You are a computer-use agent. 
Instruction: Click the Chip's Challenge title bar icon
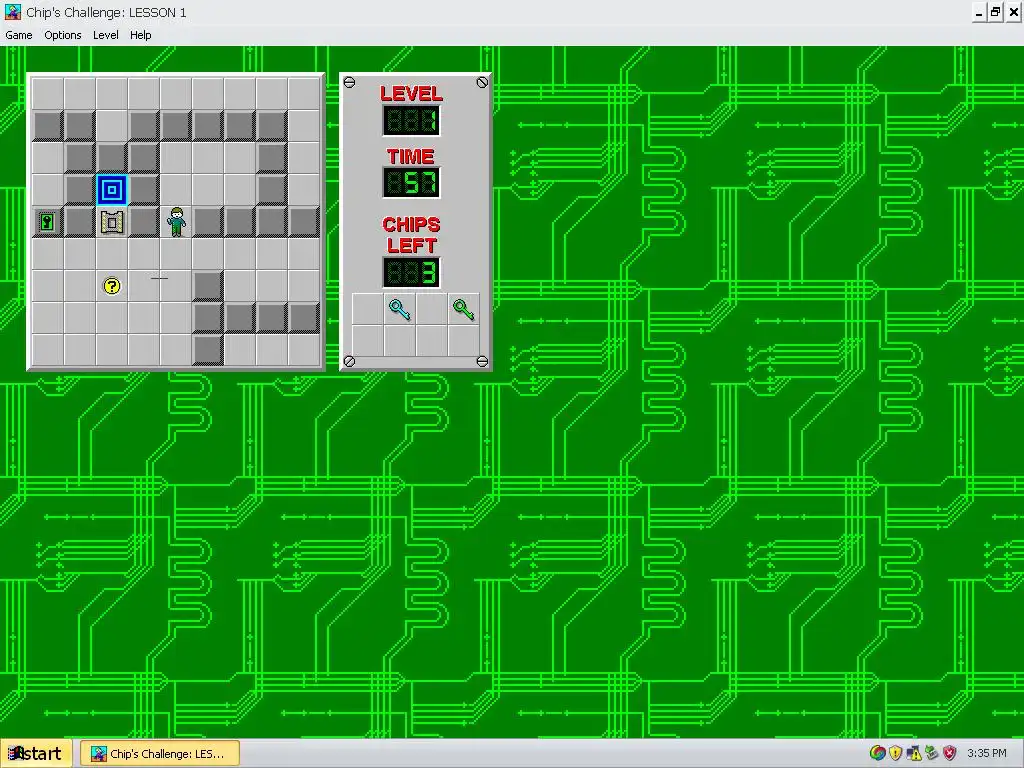tap(13, 12)
